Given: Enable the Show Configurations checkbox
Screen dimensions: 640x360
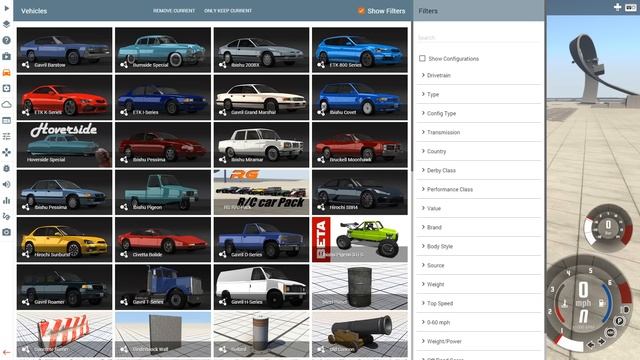Looking at the screenshot, I should tap(422, 58).
